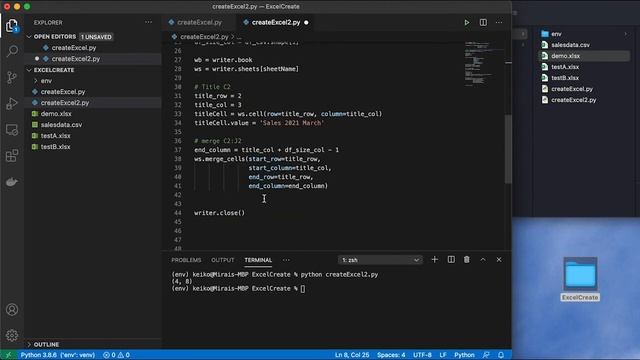Open Run and Debug view
This screenshot has width=640, height=360.
pos(12,104)
